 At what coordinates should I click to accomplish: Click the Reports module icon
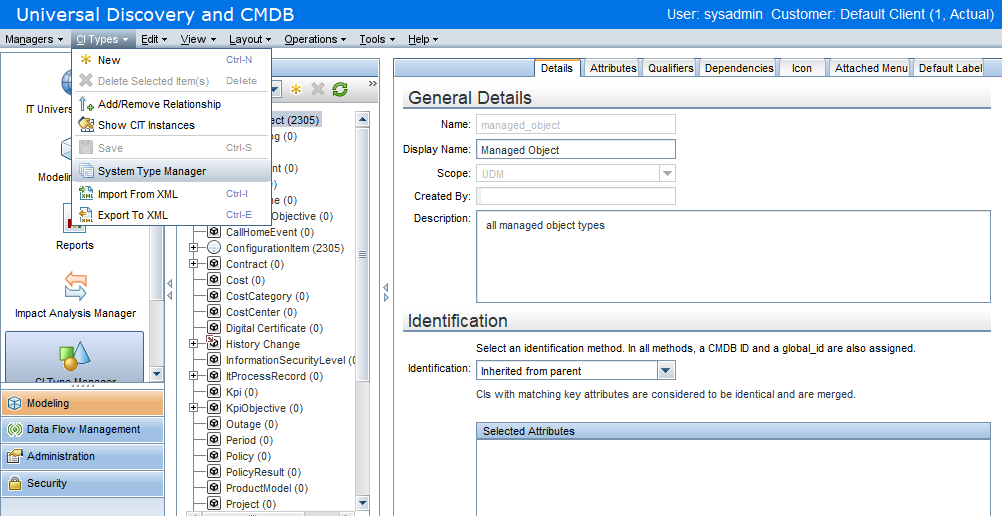[75, 219]
